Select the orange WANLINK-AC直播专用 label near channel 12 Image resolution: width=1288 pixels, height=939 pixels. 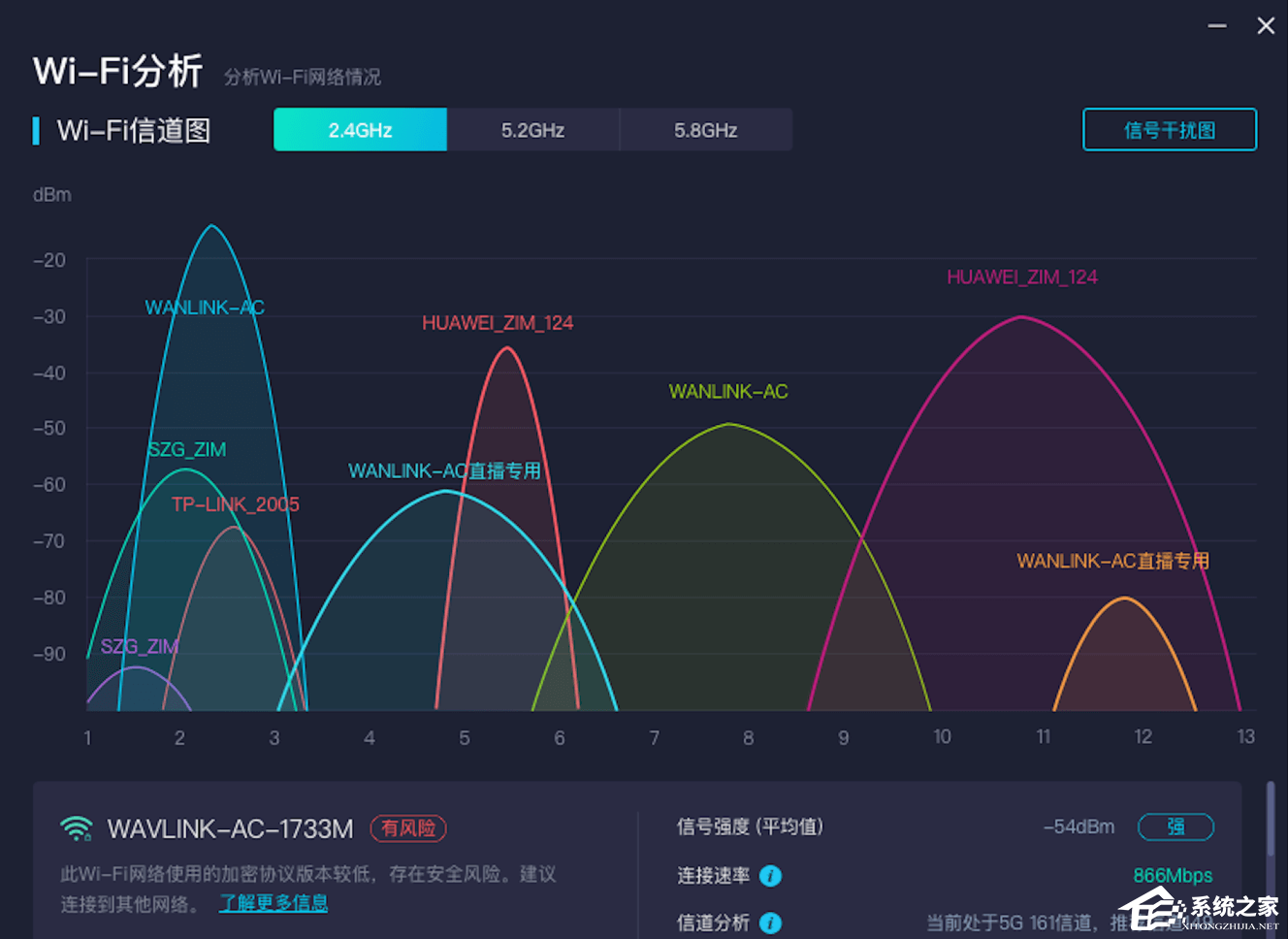tap(1112, 561)
